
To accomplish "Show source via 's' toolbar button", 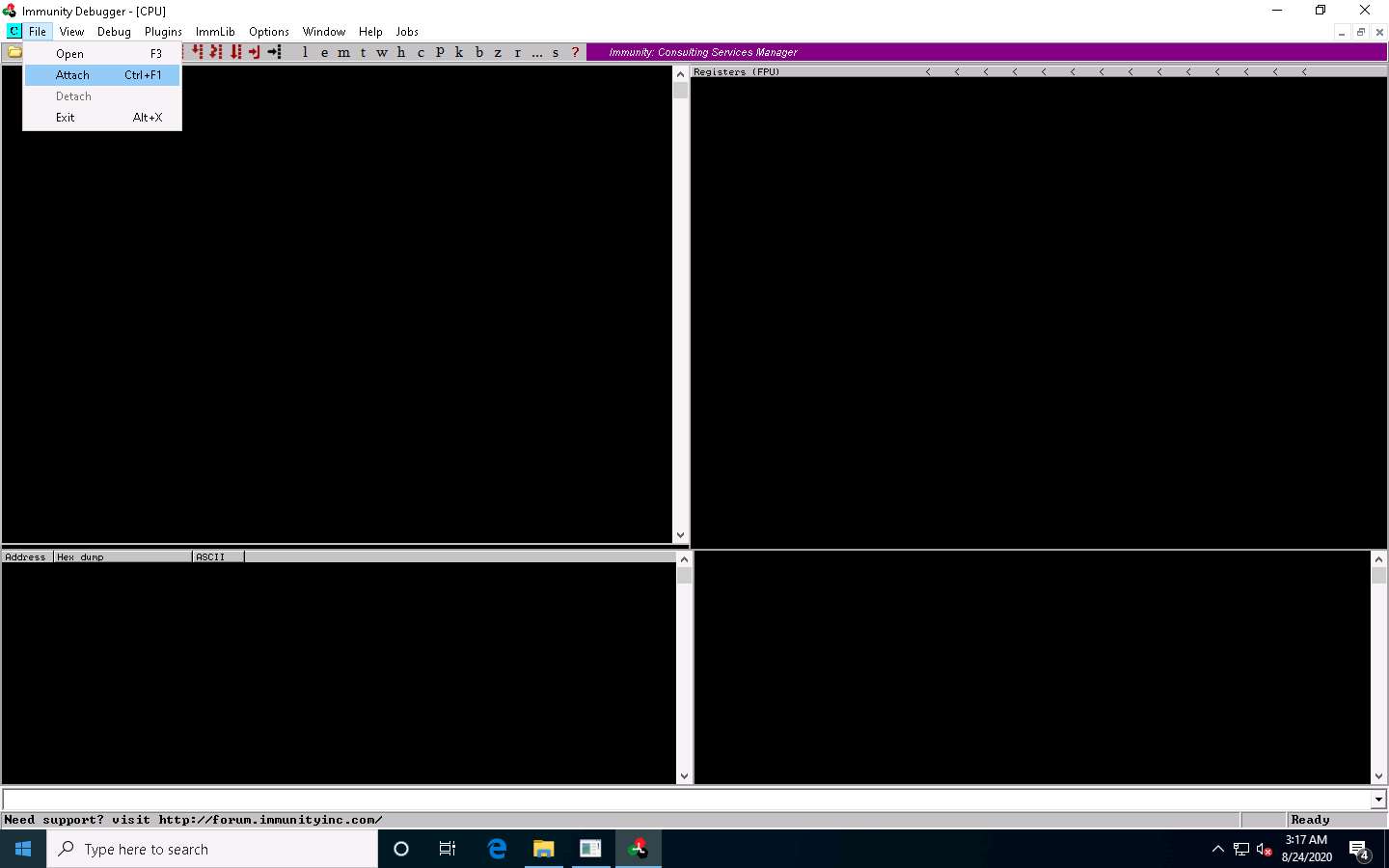I will pyautogui.click(x=556, y=52).
